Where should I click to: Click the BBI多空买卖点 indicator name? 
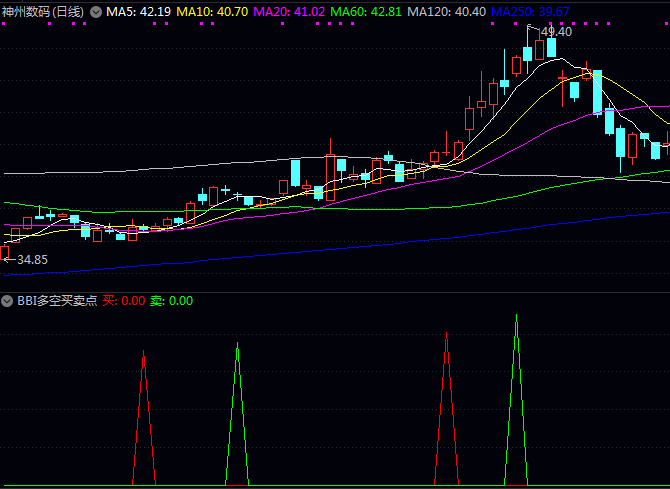57,301
